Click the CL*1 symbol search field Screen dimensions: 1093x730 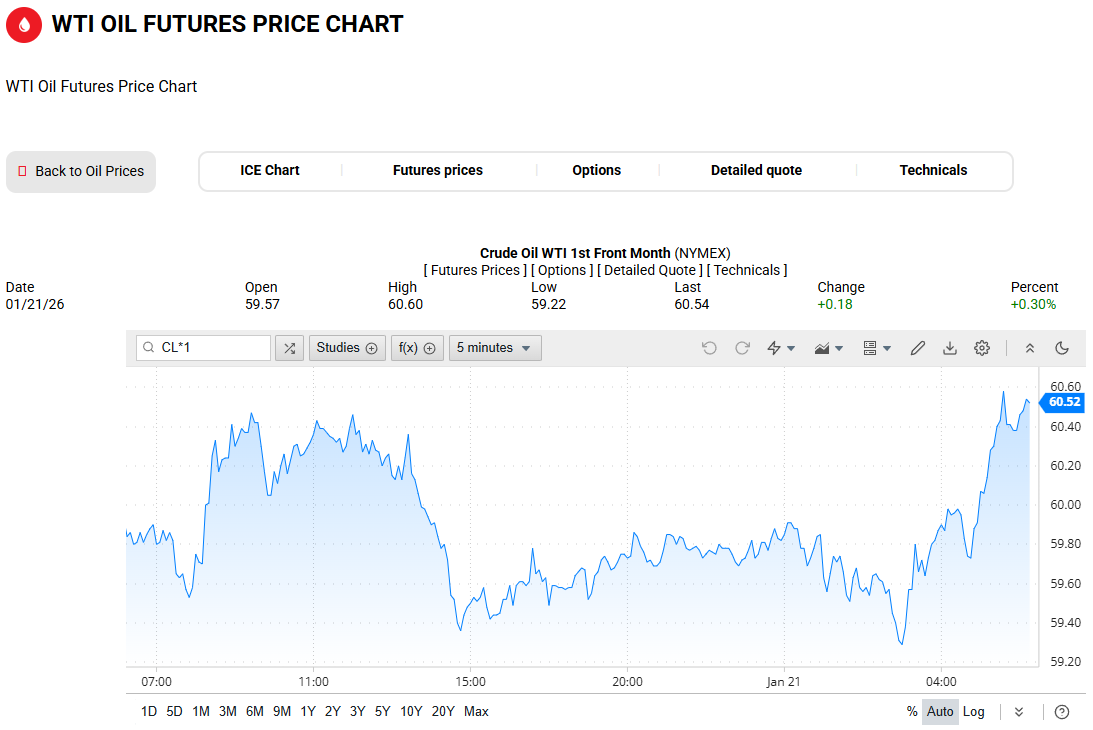point(204,348)
